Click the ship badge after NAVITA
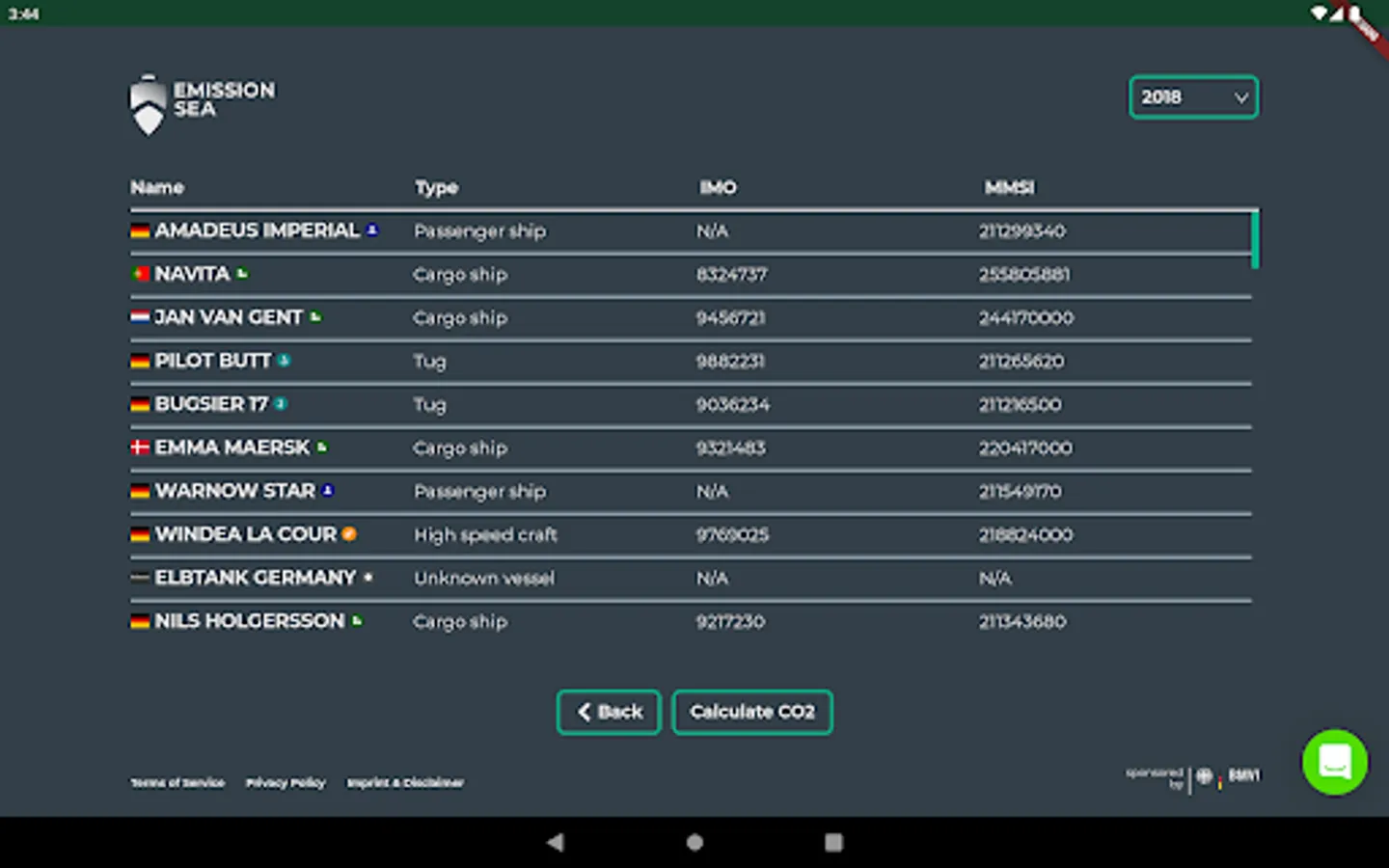The image size is (1389, 868). click(x=242, y=273)
